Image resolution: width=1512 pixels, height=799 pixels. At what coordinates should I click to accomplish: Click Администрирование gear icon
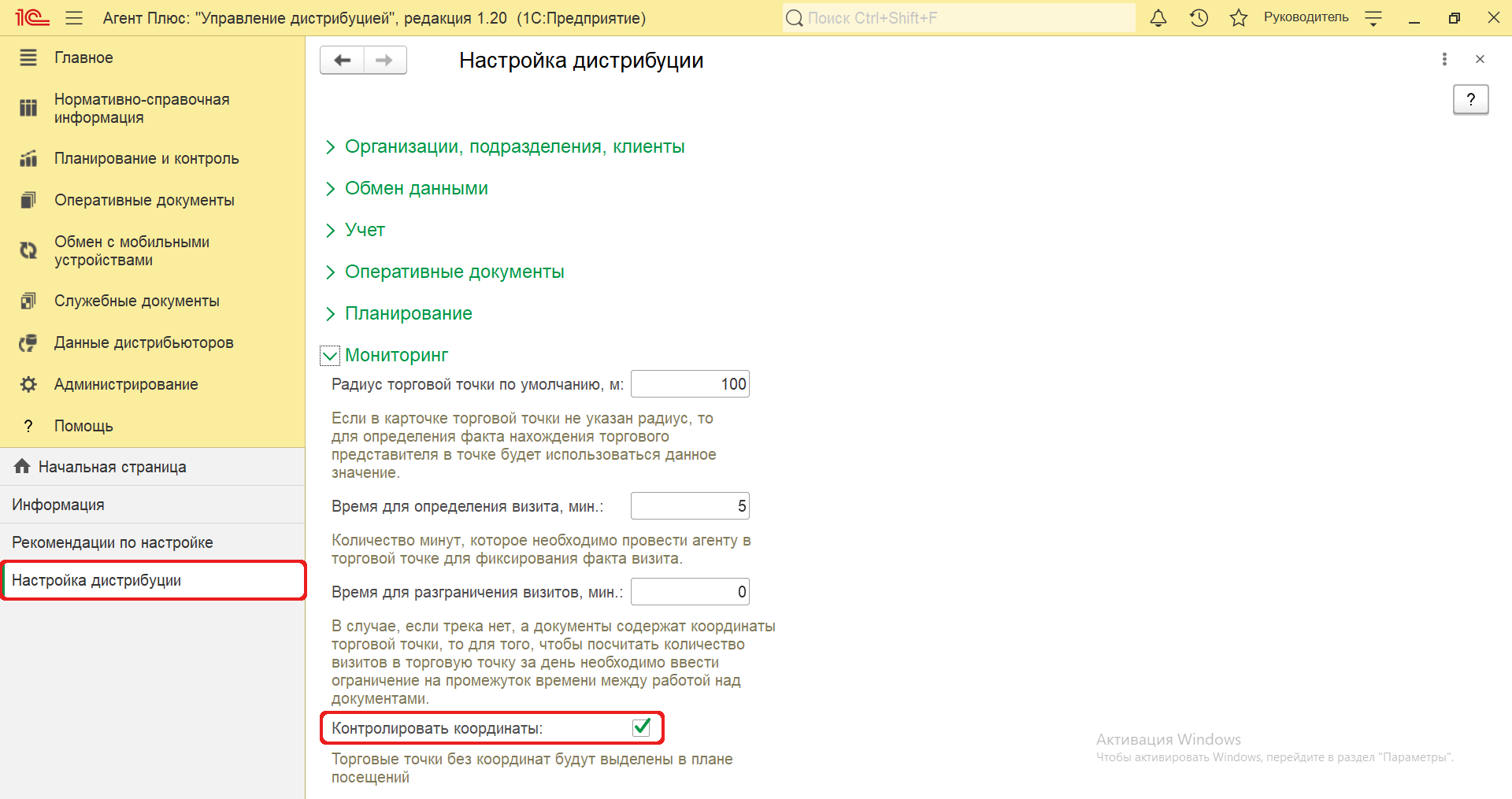tap(28, 384)
